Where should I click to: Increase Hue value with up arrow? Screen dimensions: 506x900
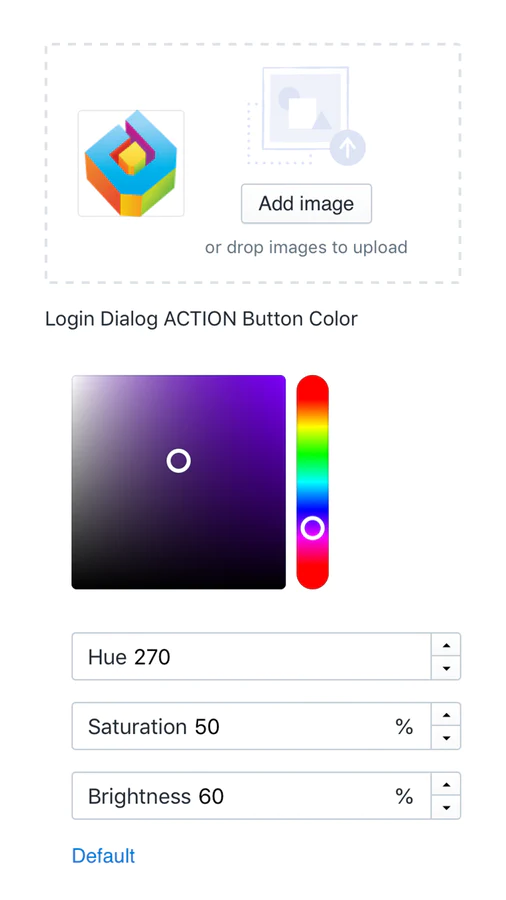pyautogui.click(x=446, y=645)
